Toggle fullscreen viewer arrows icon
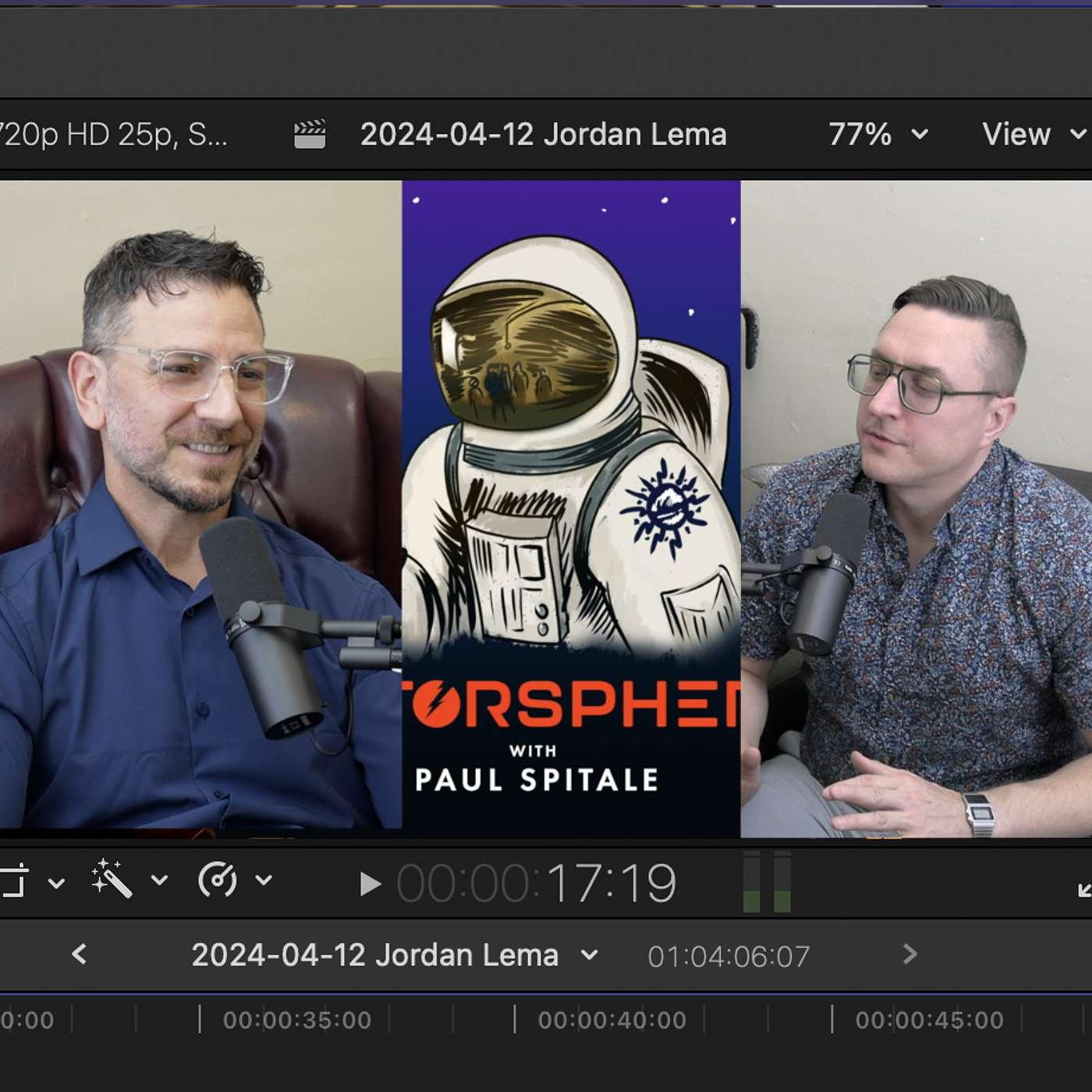This screenshot has width=1092, height=1092. click(1084, 888)
